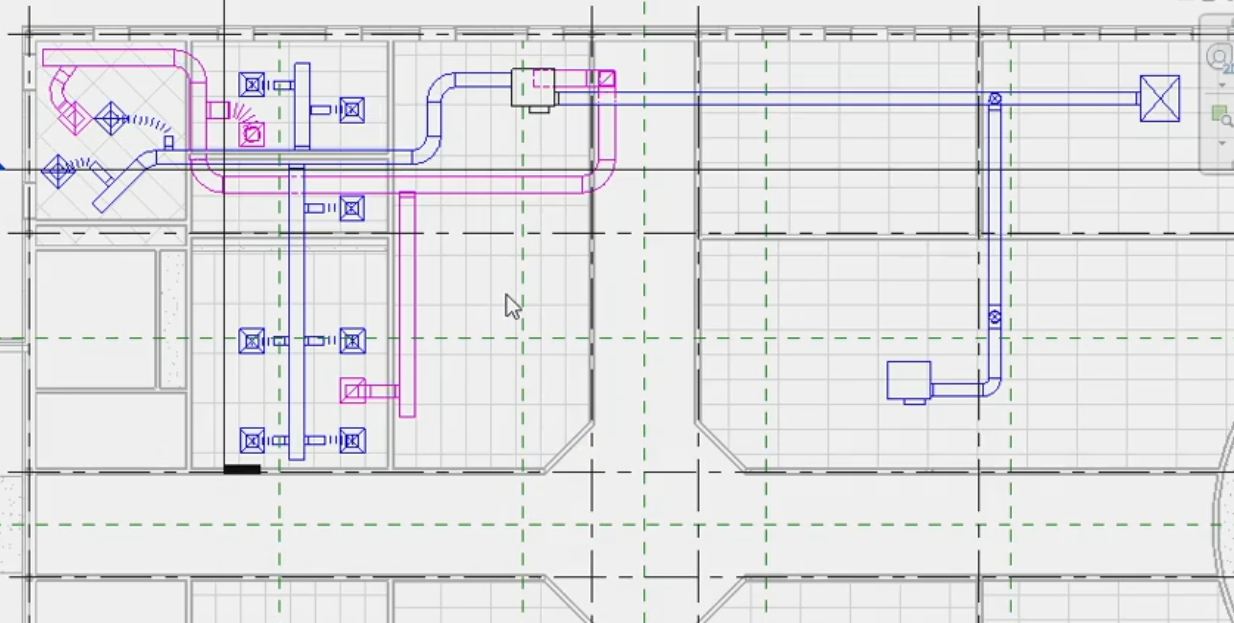Expand the zoom options dropdown arrow
Screen dimensions: 1234x623
pyautogui.click(x=1222, y=142)
